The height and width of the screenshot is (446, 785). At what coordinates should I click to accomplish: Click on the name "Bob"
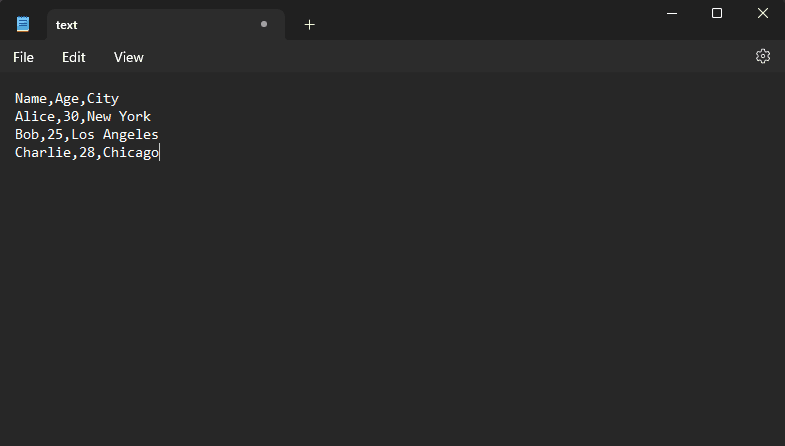27,135
